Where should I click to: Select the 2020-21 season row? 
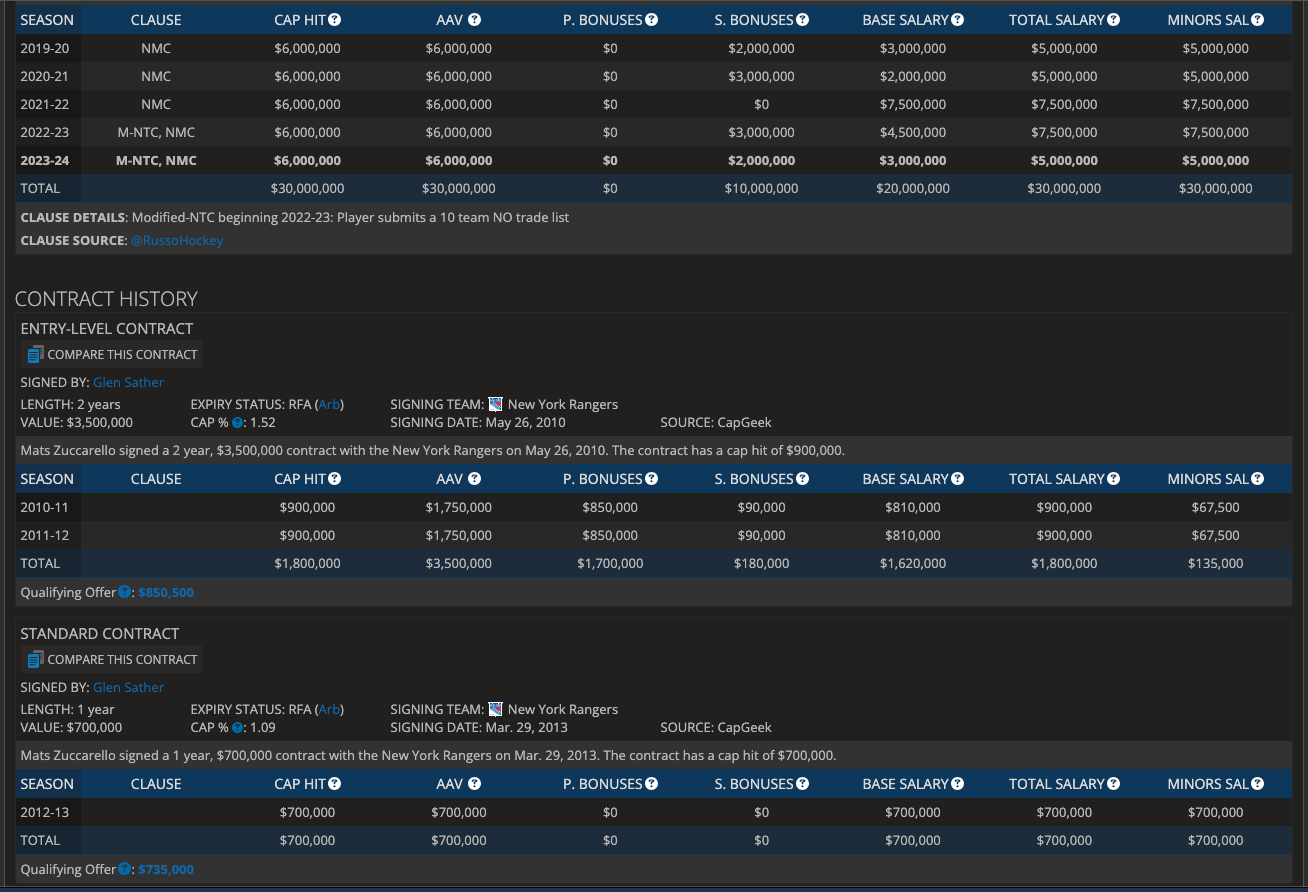click(x=654, y=76)
